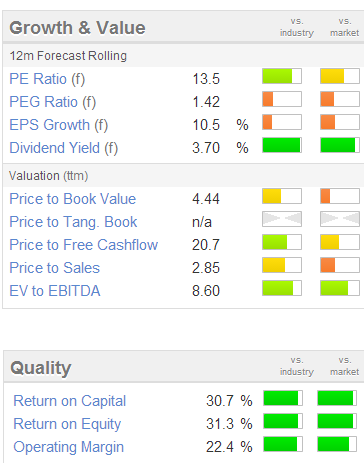Screen dimensions: 364x463
Task: Open the PEG Ratio (f) link
Action: [x=53, y=102]
